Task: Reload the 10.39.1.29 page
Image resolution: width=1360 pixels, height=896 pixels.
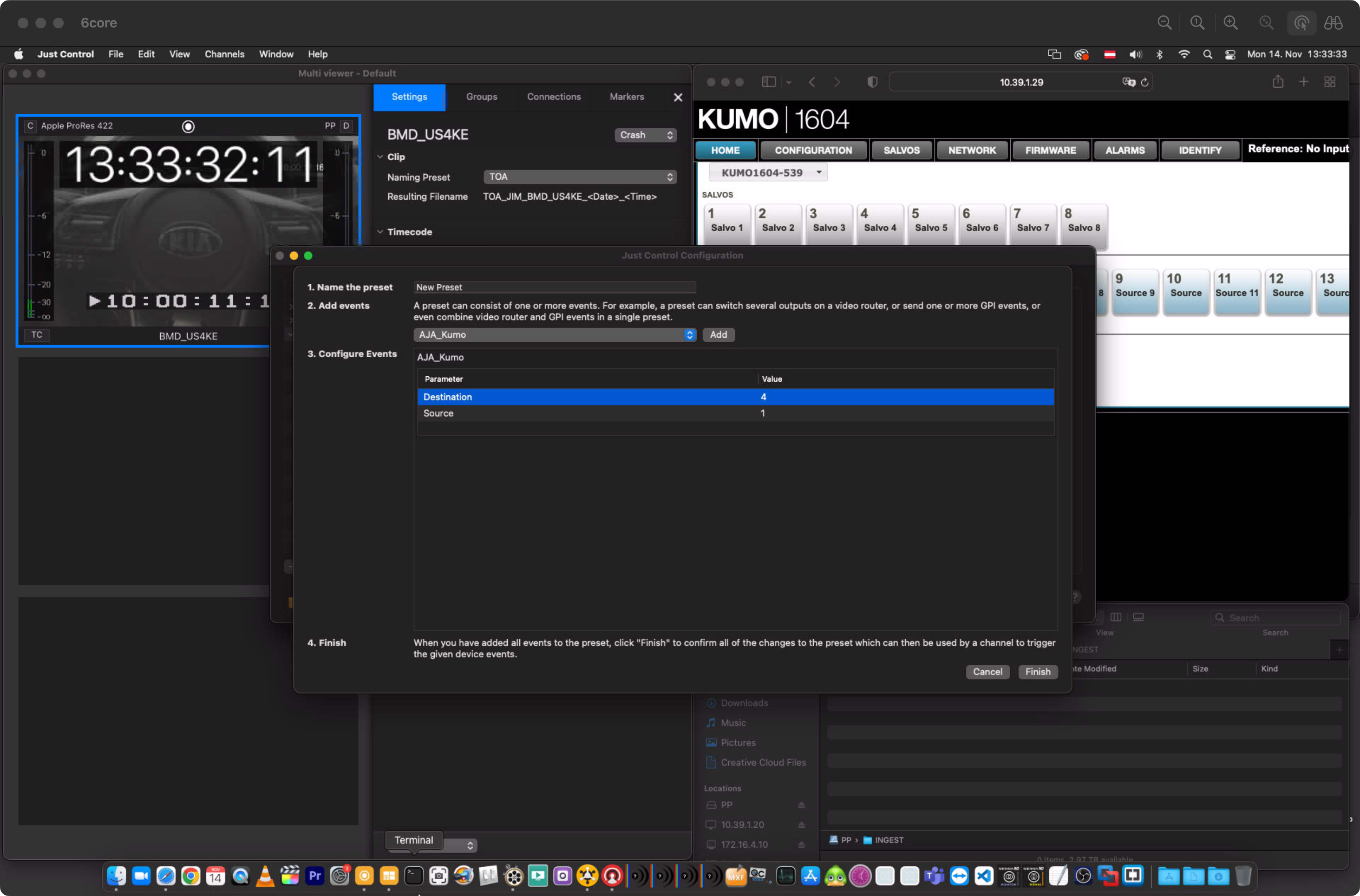Action: 1144,82
